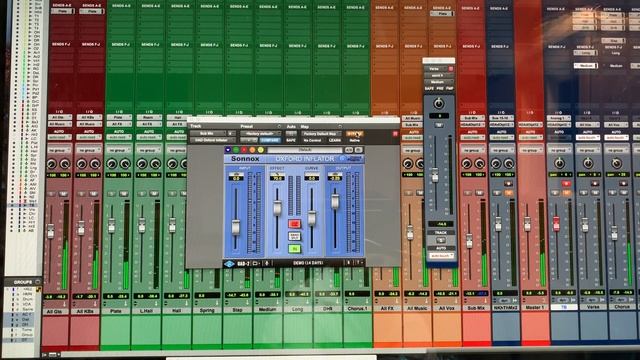640x360 pixels.
Task: Click the pan knob on the TB track
Action: tap(559, 164)
